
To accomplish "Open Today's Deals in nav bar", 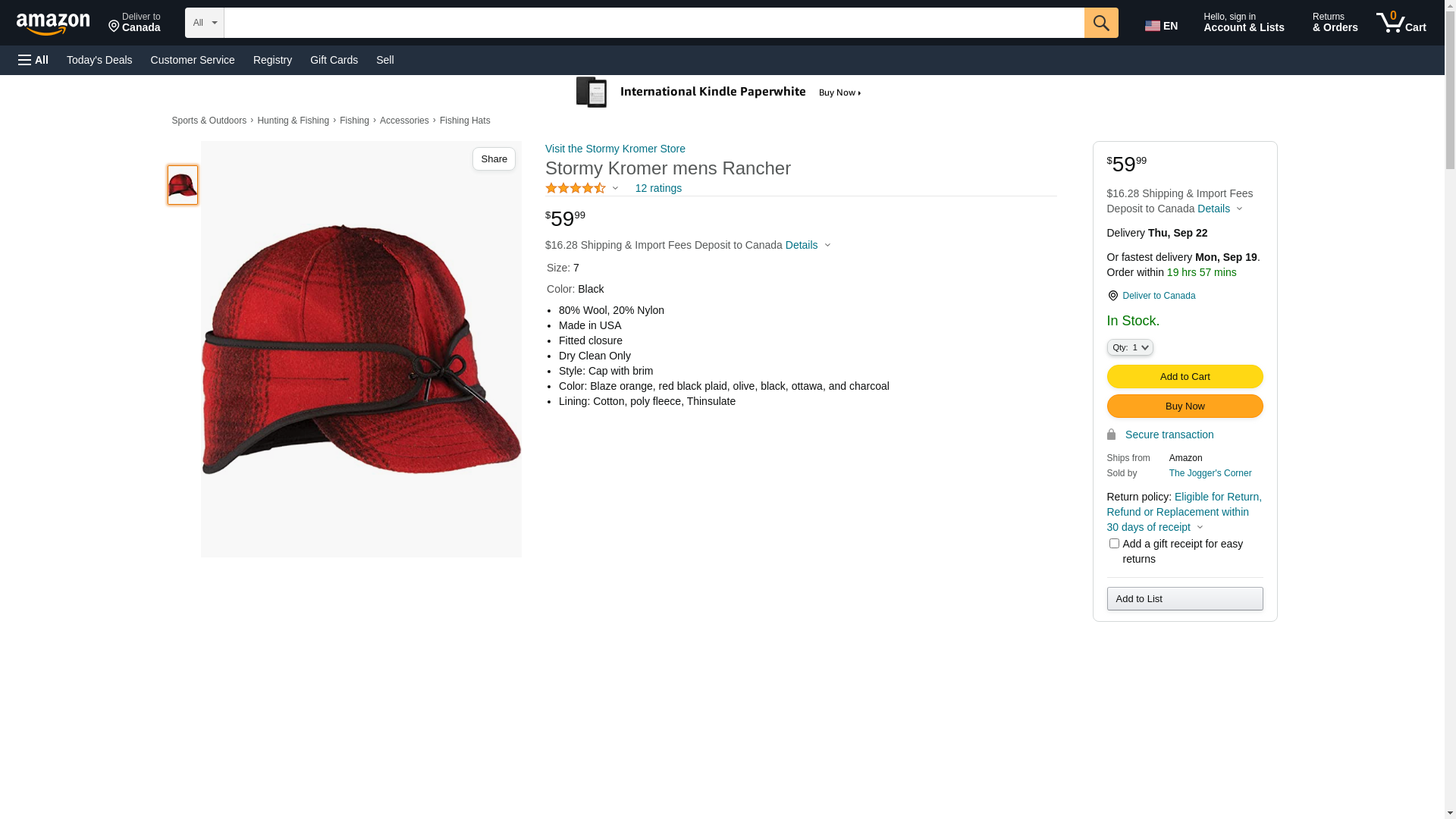I will [x=99, y=60].
